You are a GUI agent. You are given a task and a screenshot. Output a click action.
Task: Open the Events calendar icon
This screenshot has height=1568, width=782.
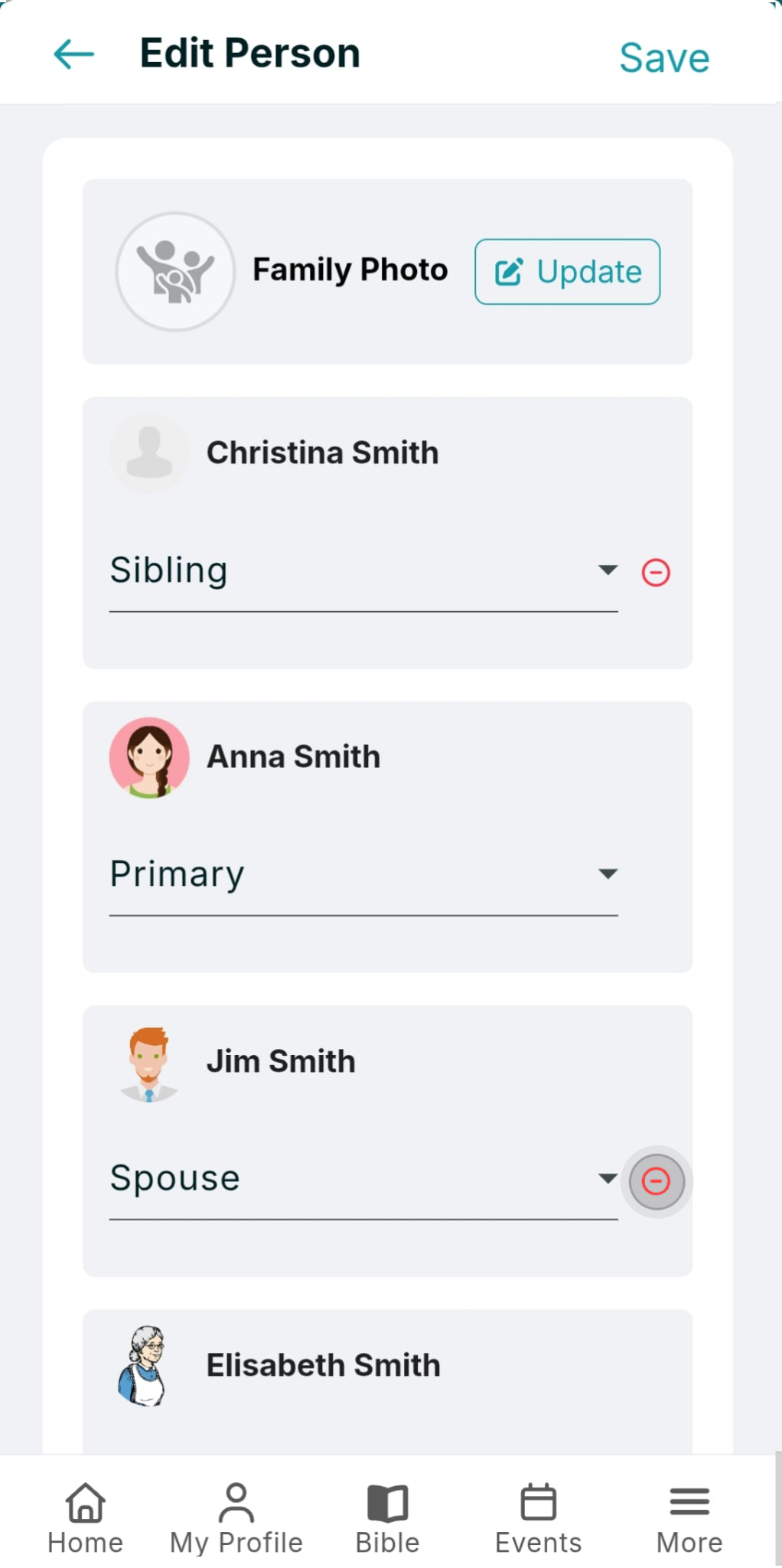coord(539,1502)
